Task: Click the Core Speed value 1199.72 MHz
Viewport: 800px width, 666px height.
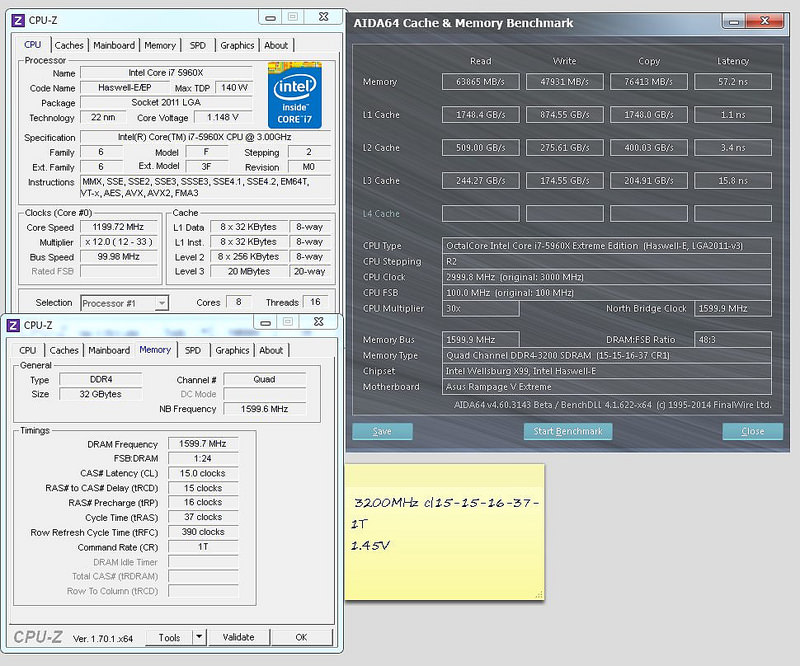Action: point(118,227)
